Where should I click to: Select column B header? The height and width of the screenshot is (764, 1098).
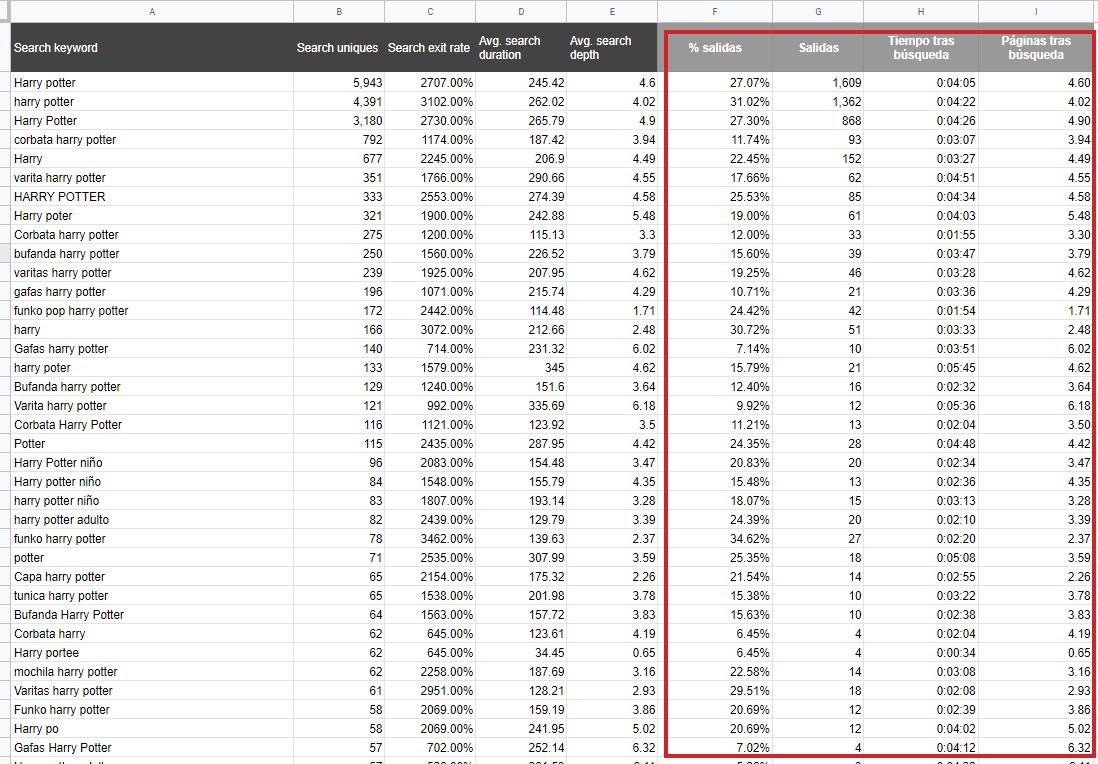[339, 11]
